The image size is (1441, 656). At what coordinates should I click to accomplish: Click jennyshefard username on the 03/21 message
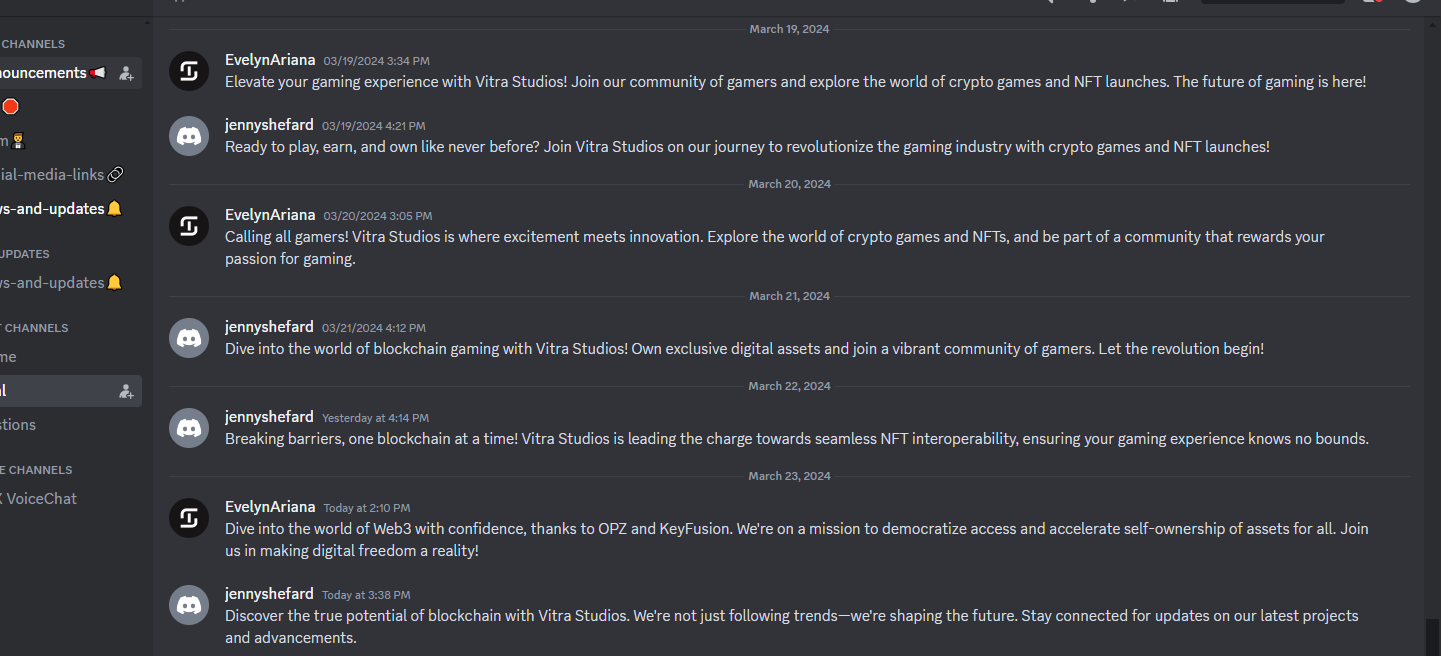click(269, 327)
